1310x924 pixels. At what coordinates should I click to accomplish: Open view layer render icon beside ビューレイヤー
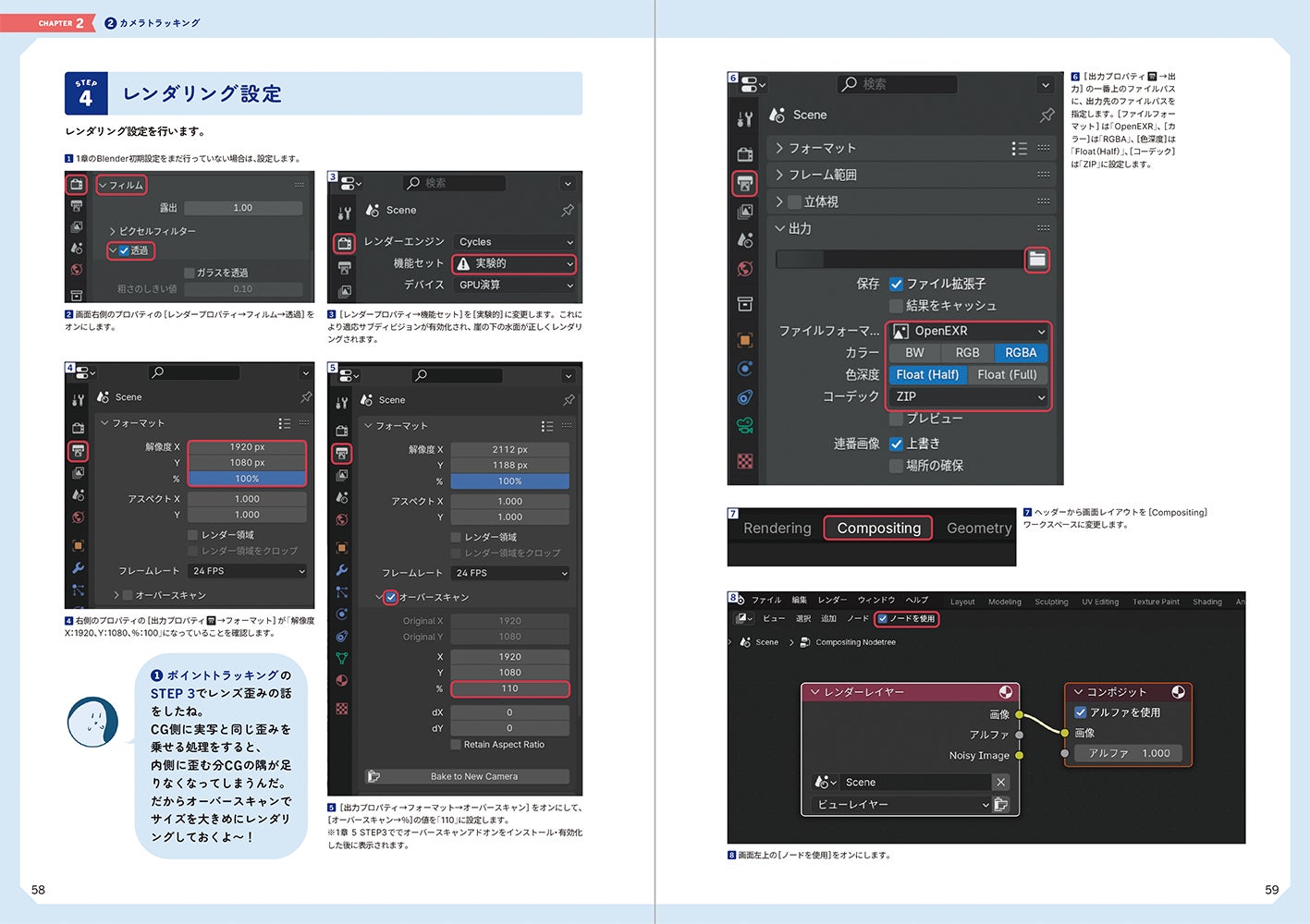[1000, 805]
